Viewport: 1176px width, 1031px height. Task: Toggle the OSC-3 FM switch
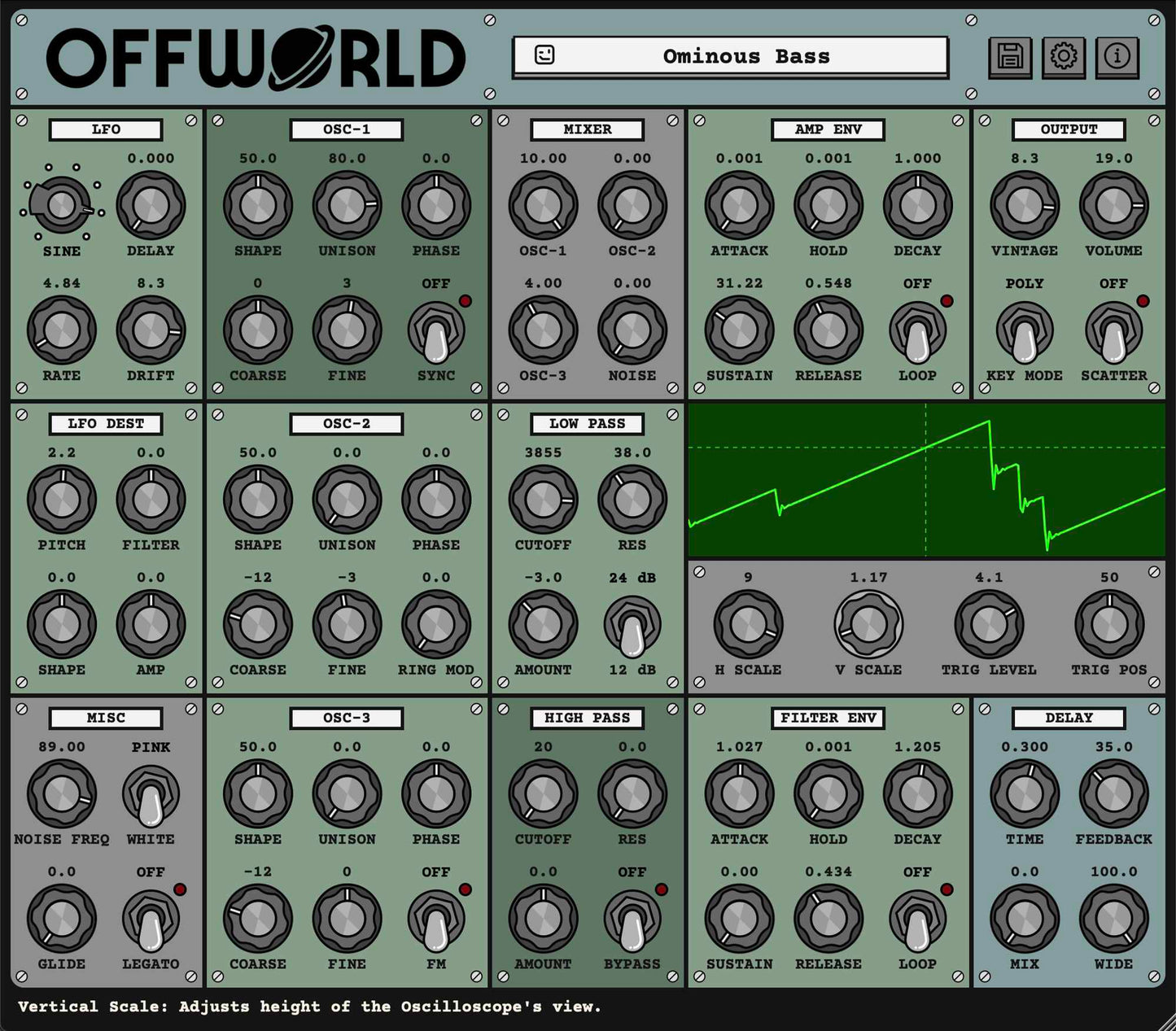tap(436, 920)
